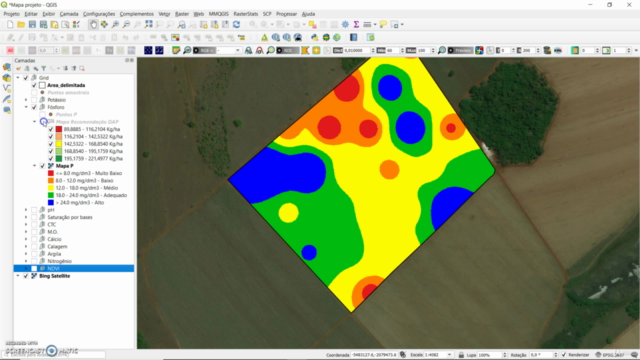Viewport: 640px width, 360px height.
Task: Click the green triangle plugin icon
Action: 264,38
